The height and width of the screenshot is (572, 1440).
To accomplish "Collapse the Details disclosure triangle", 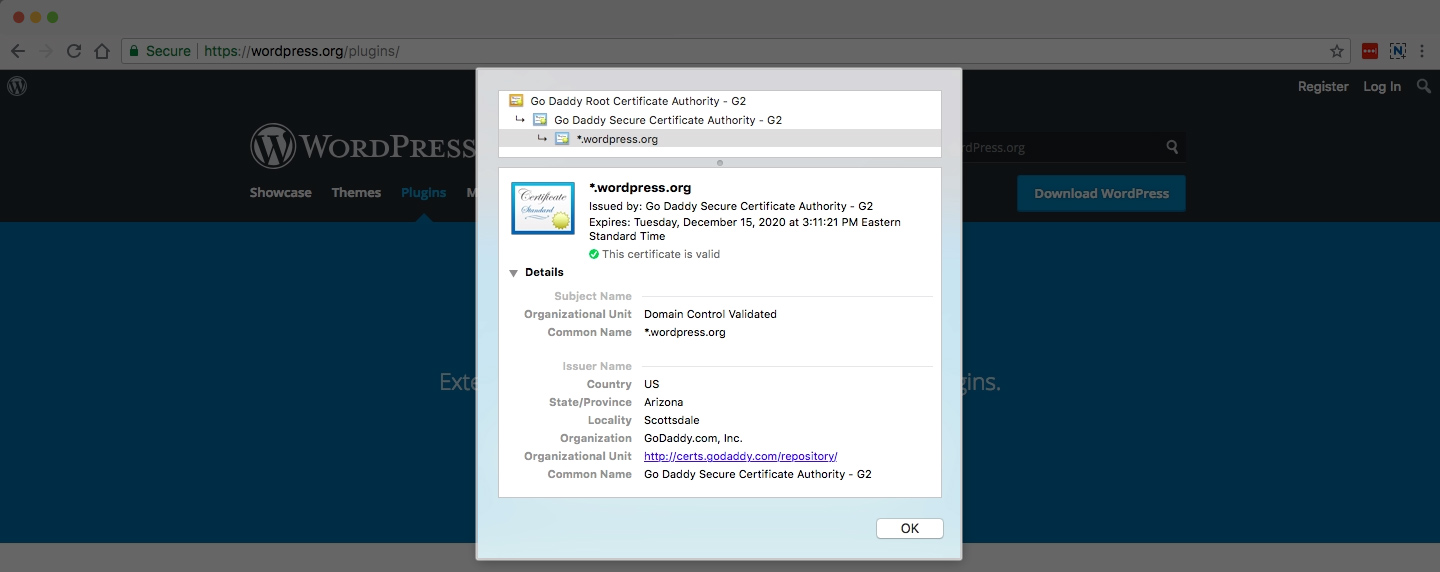I will point(513,273).
